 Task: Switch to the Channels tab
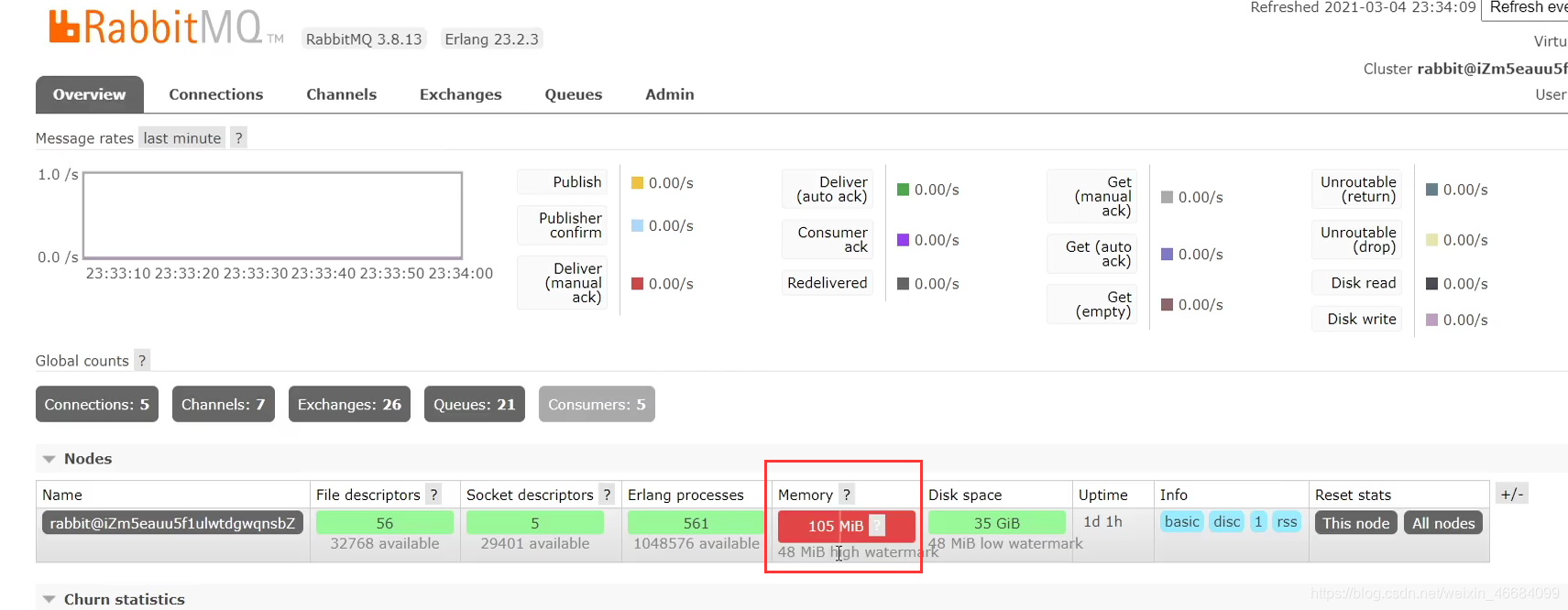coord(341,94)
